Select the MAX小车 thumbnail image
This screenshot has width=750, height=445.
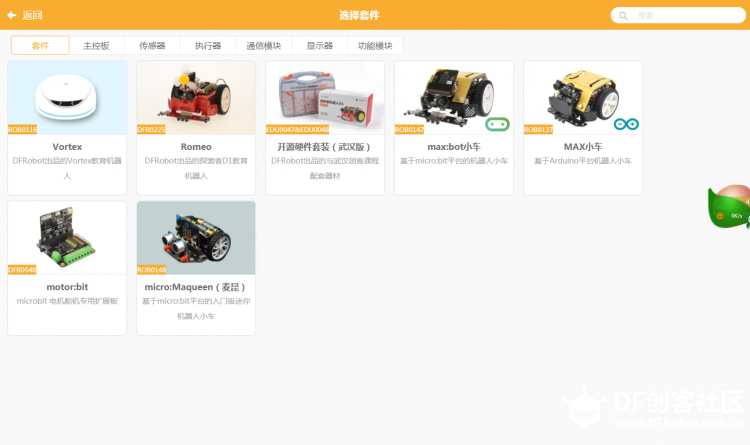coord(583,98)
